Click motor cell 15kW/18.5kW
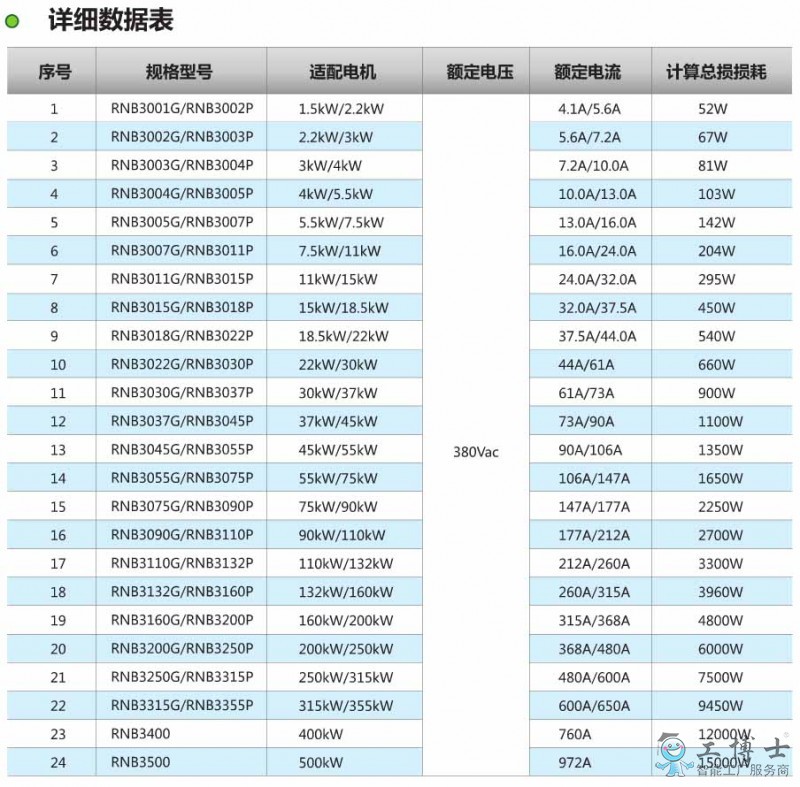The width and height of the screenshot is (800, 787). click(343, 308)
